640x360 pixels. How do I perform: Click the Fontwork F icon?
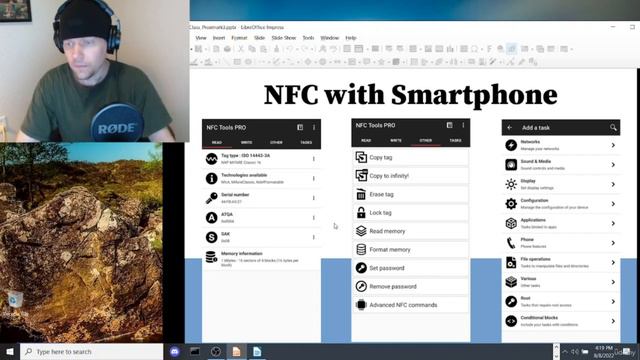click(x=489, y=49)
